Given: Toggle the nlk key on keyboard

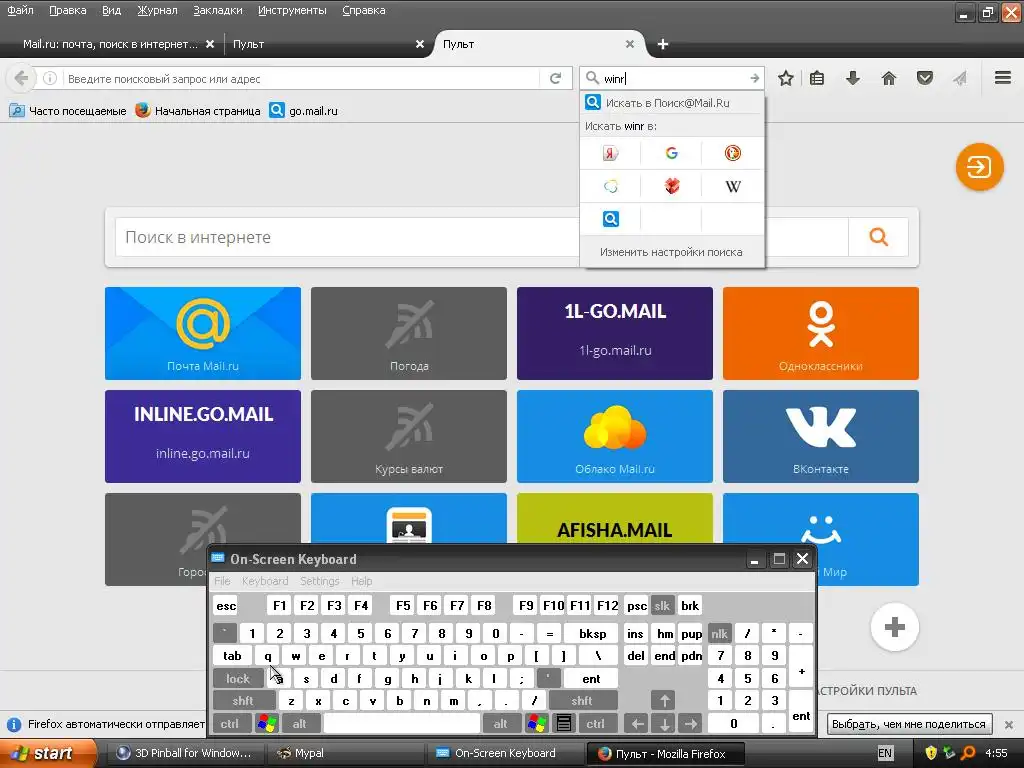Looking at the screenshot, I should pos(720,633).
